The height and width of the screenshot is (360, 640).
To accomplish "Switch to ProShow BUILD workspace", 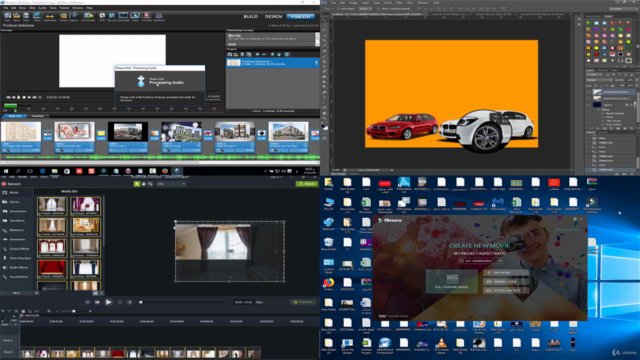I will [251, 16].
